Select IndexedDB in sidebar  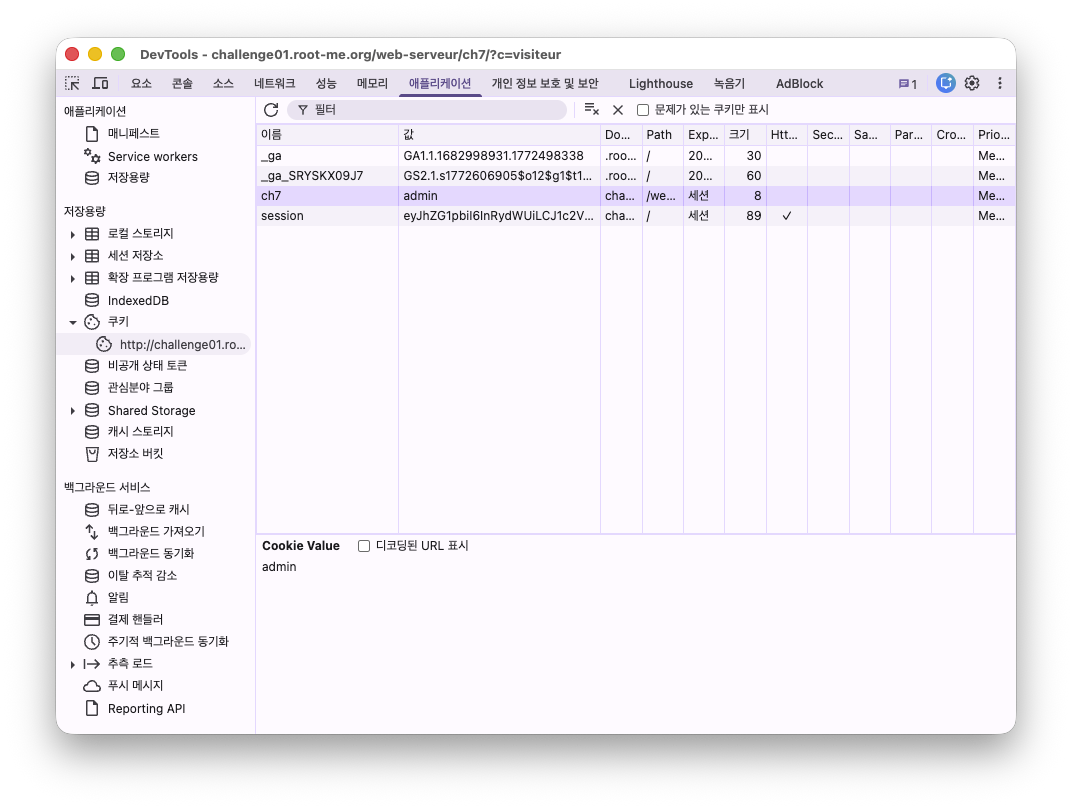[x=137, y=300]
